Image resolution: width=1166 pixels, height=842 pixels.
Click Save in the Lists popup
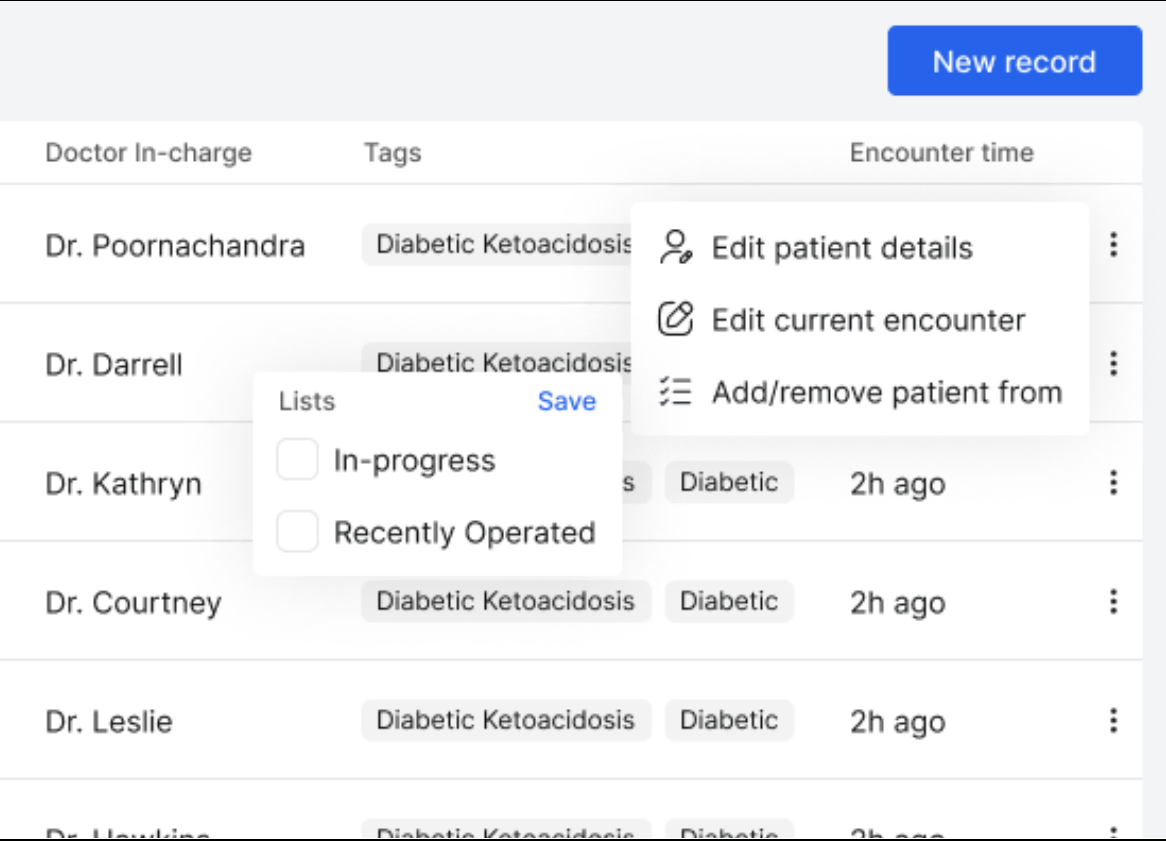566,401
